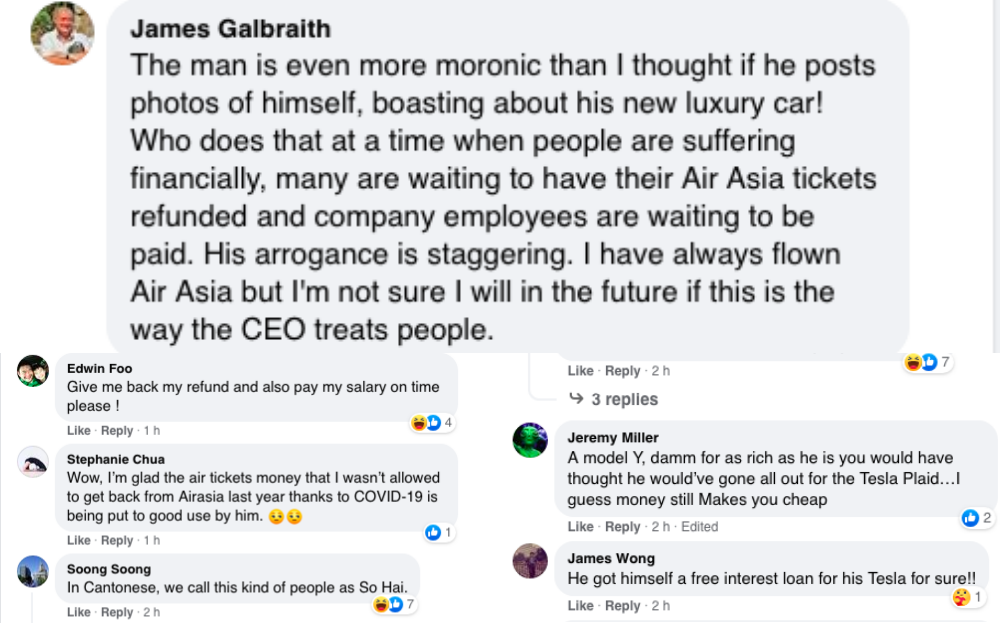Click the Jeremy Miller name link
The image size is (1000, 623).
(613, 438)
